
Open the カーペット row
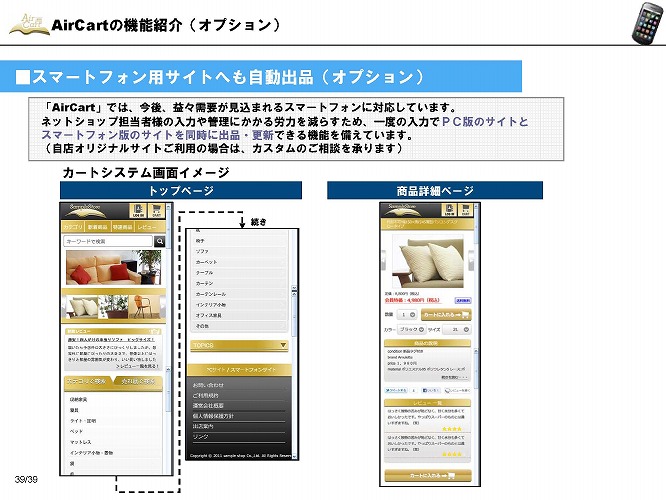pos(239,262)
